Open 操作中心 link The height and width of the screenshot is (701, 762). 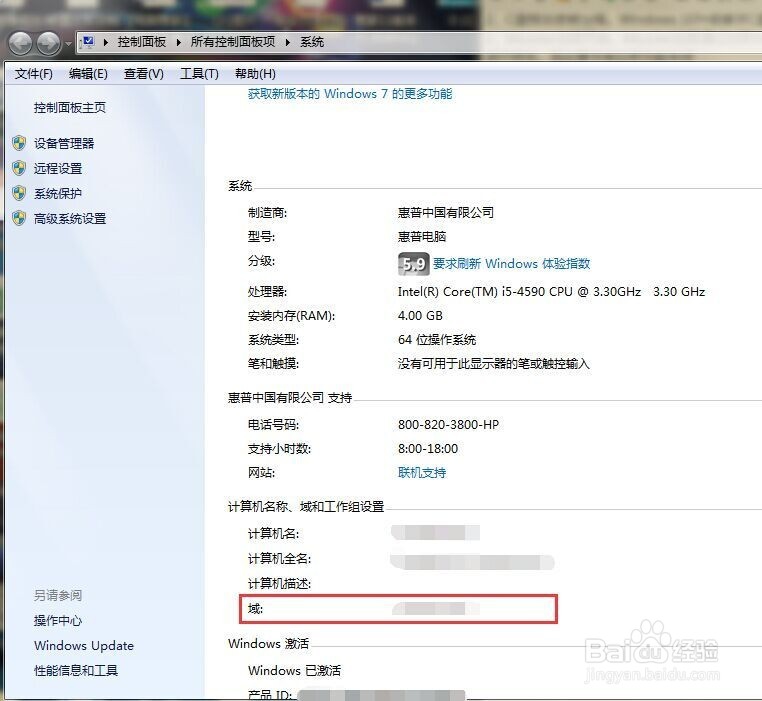click(x=58, y=620)
